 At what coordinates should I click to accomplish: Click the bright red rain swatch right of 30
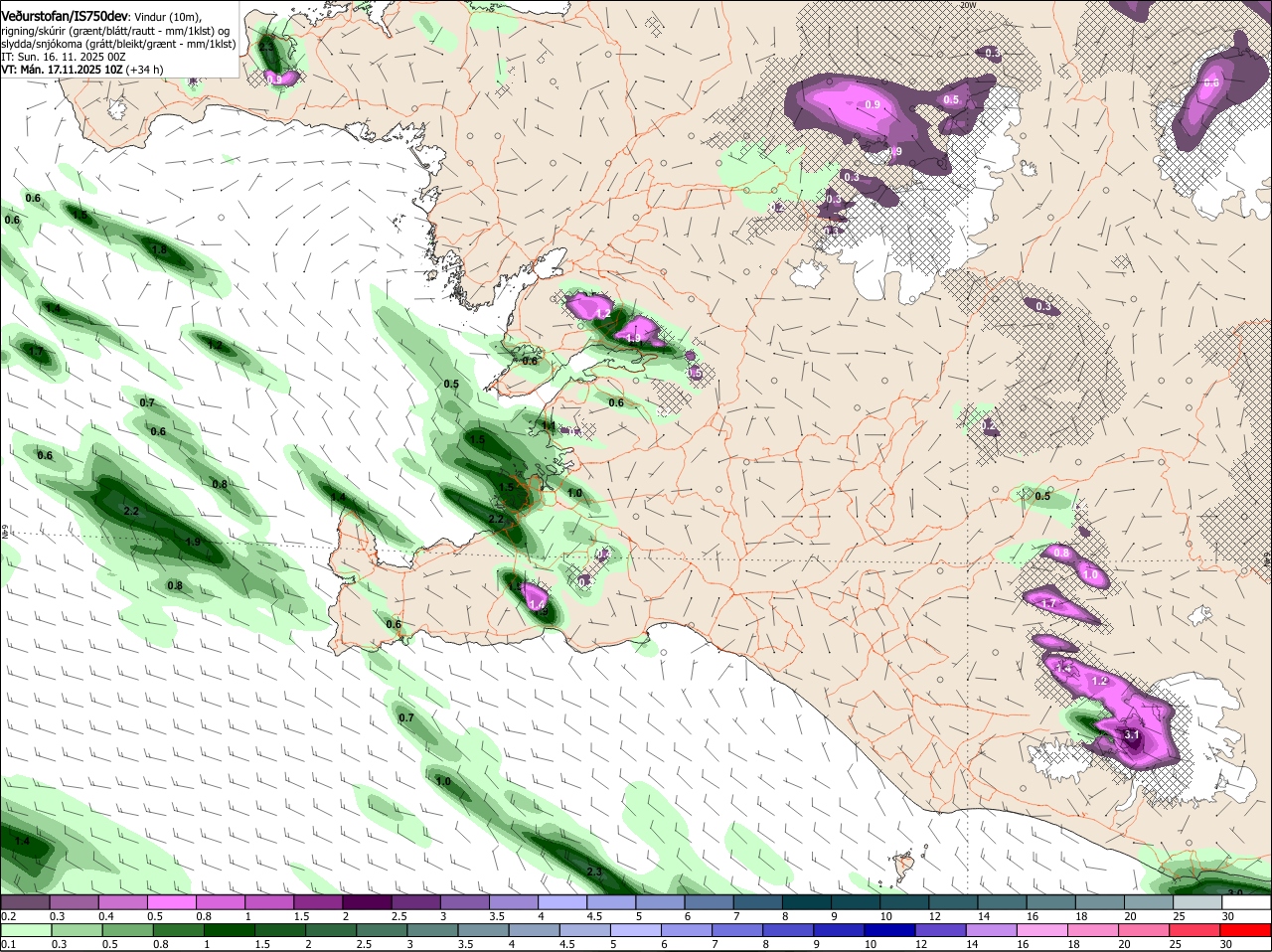(1245, 930)
